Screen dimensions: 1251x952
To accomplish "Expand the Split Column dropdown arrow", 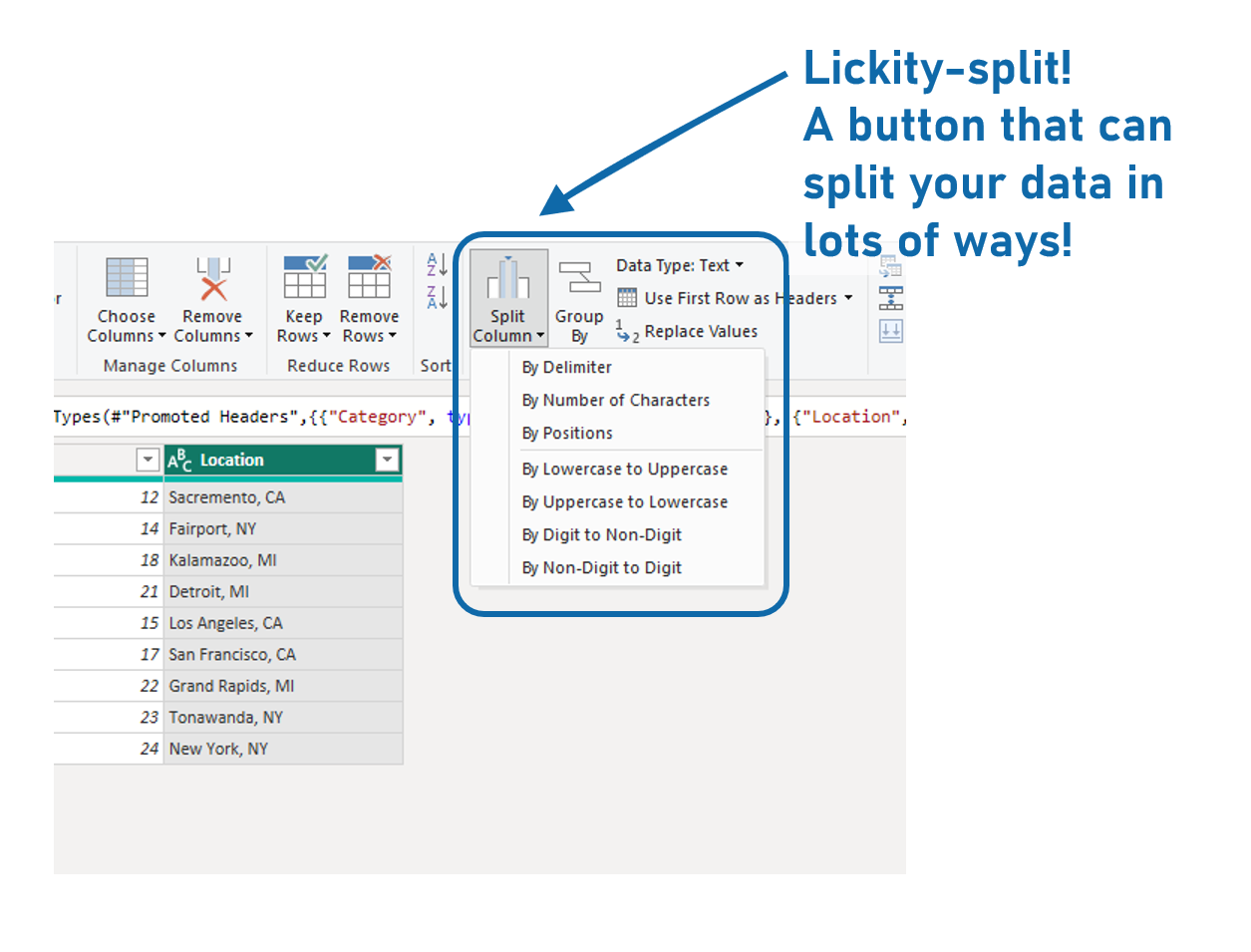I will [x=538, y=337].
